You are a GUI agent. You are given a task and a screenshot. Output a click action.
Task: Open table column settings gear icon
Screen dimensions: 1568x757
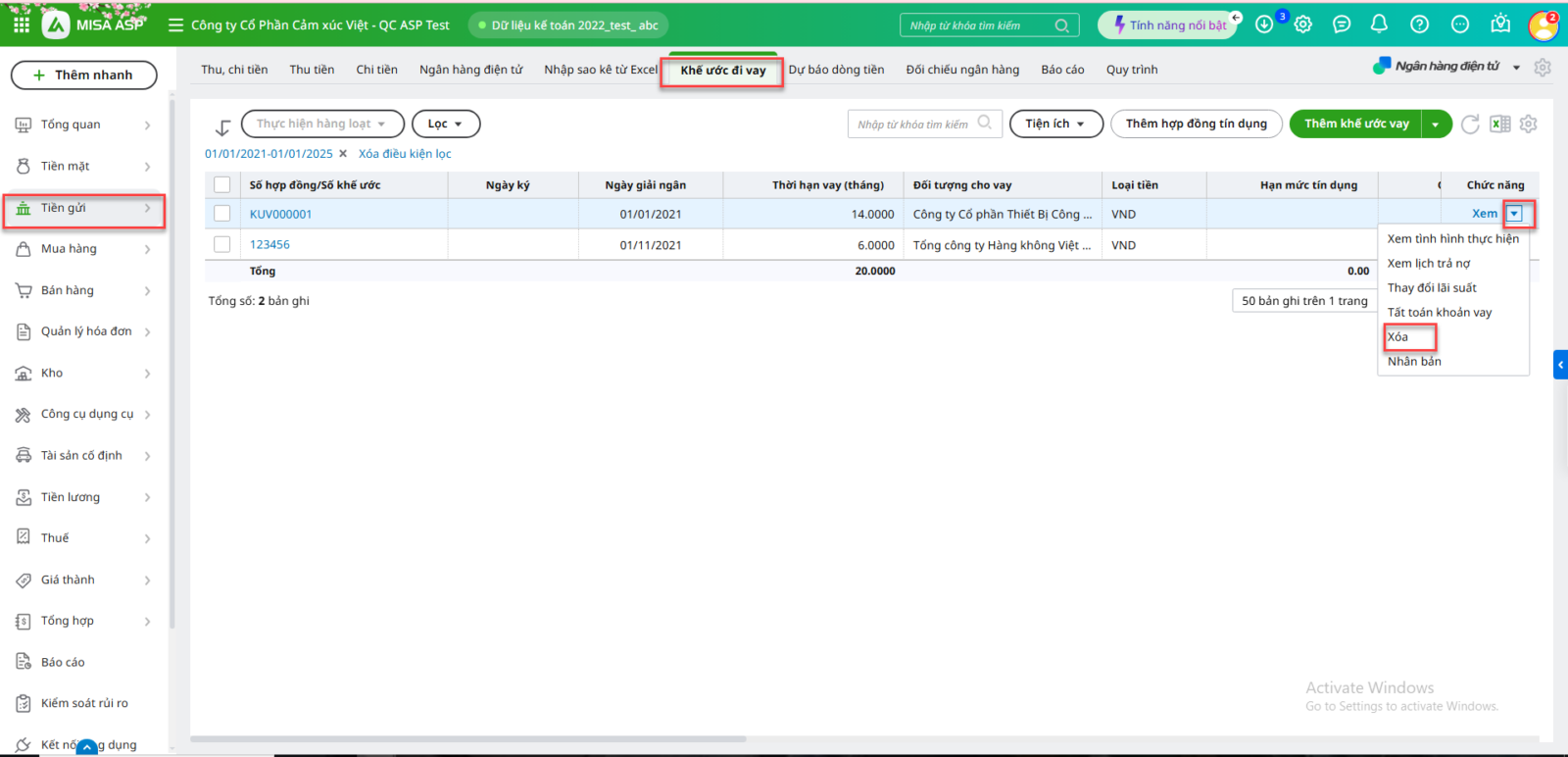1528,124
